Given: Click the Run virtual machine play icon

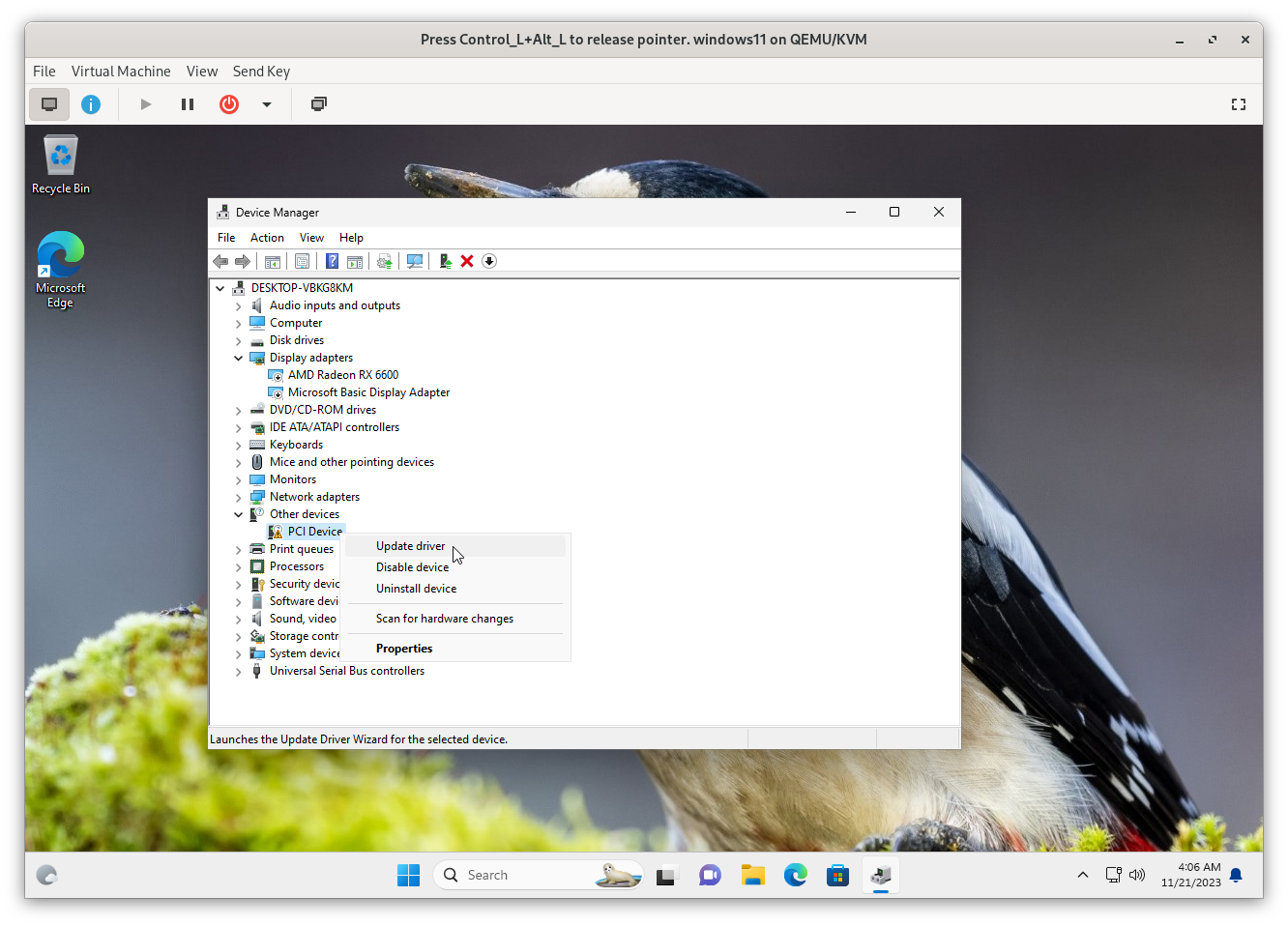Looking at the screenshot, I should (146, 104).
